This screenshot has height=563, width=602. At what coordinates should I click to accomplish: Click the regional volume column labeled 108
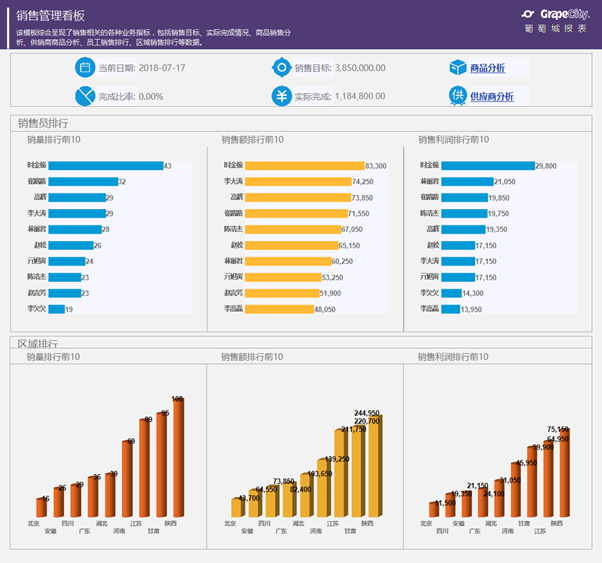pyautogui.click(x=179, y=458)
